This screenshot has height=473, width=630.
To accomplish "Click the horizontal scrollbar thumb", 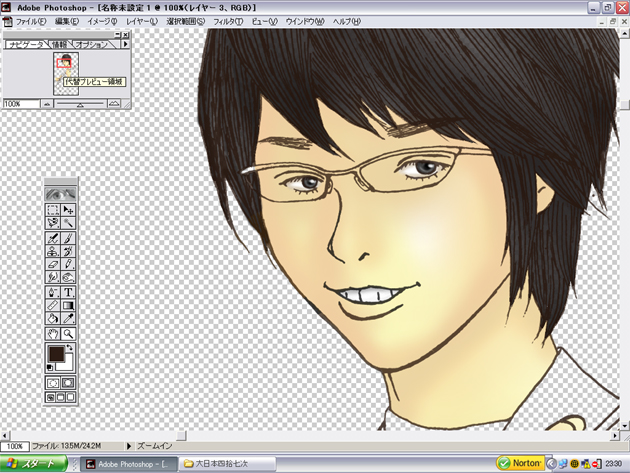I will [182, 436].
